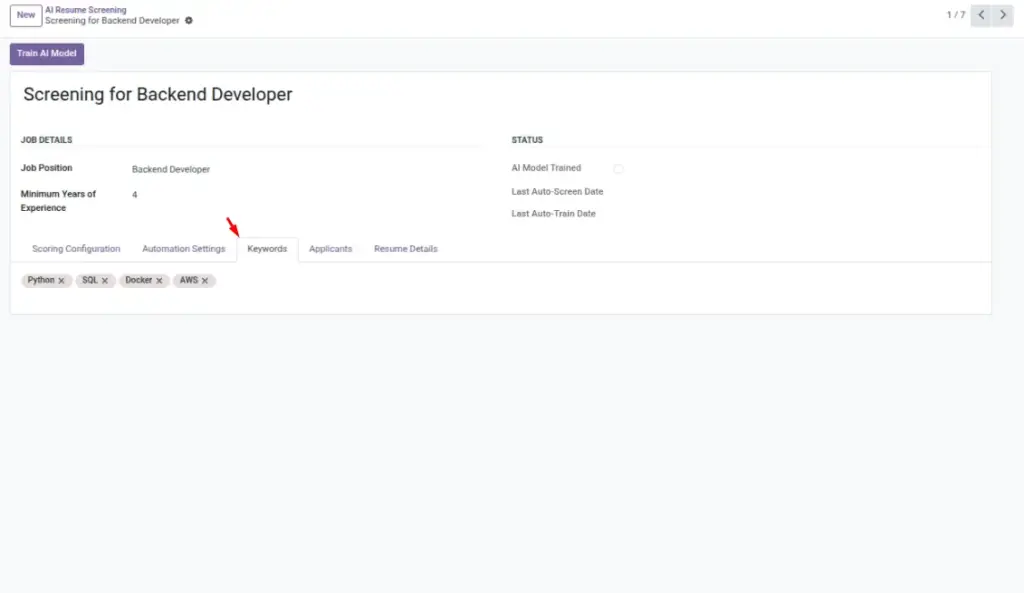Open the gear actions menu beside record title
1024x593 pixels.
coord(189,20)
